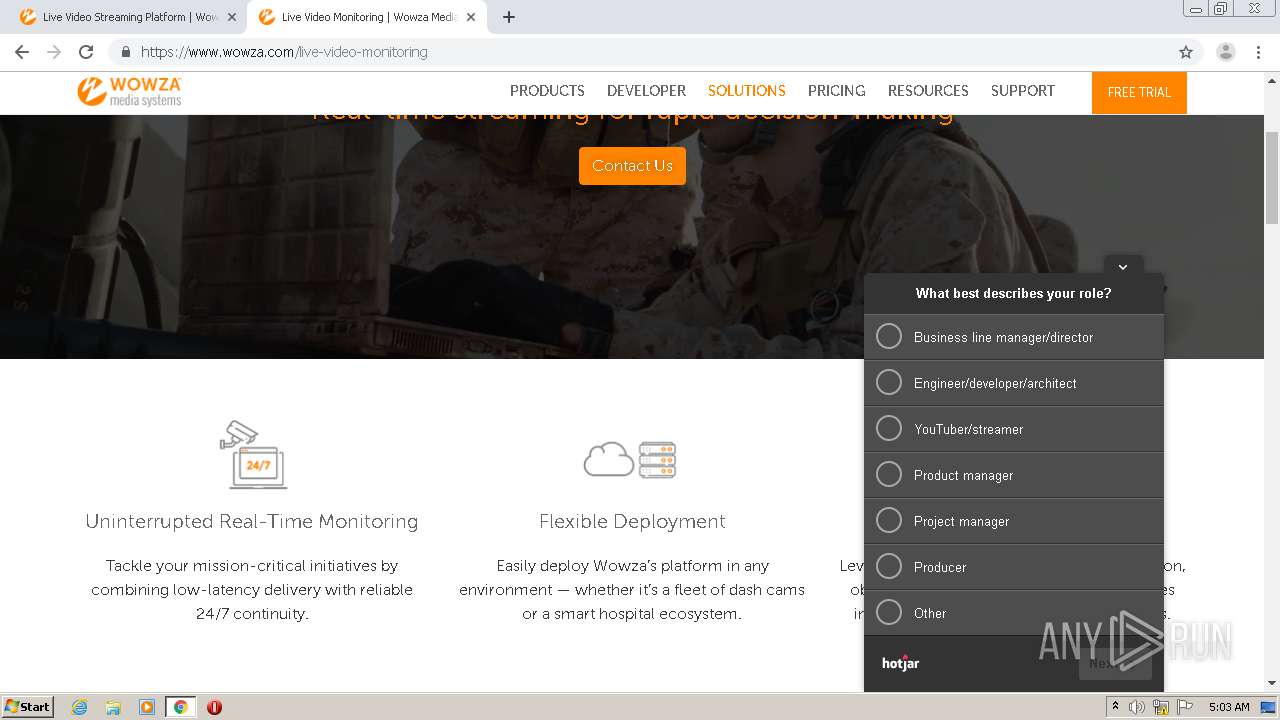
Task: Select Business line manager/director role
Action: pyautogui.click(x=1014, y=337)
